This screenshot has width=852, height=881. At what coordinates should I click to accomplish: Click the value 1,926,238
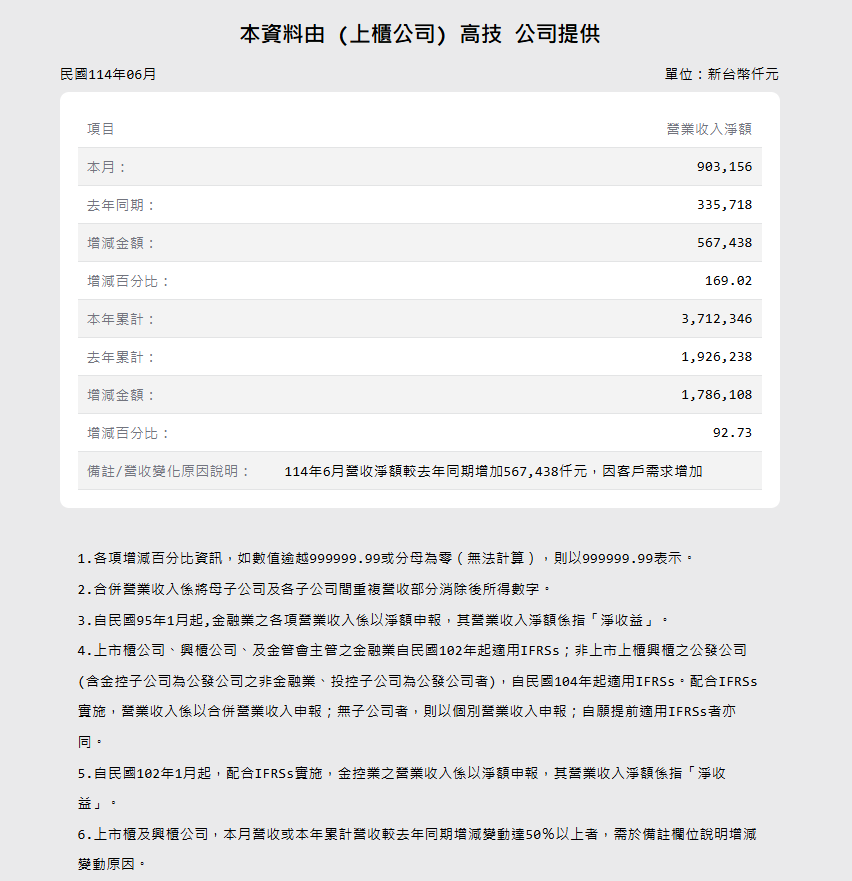(x=717, y=357)
